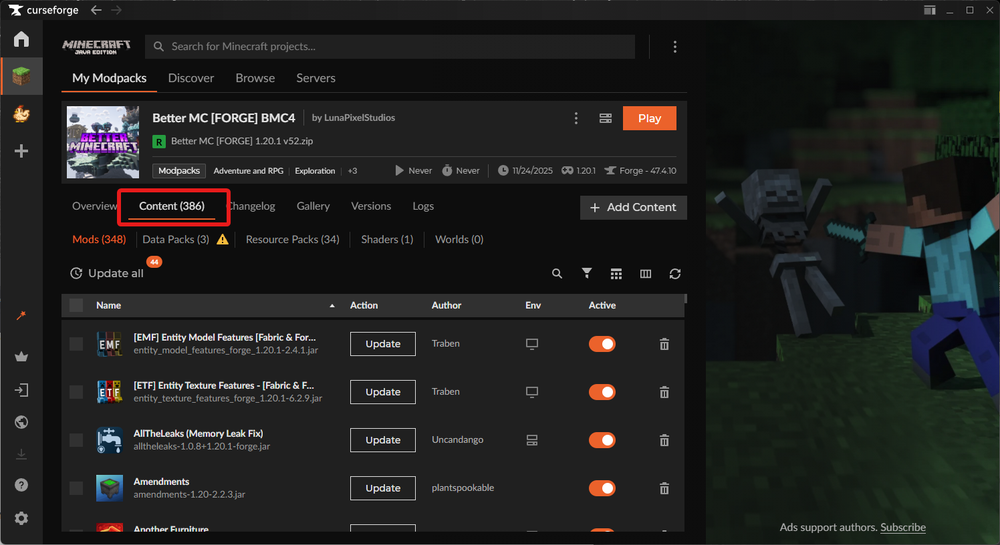Click the Subscribe link
The height and width of the screenshot is (545, 1000).
click(903, 528)
